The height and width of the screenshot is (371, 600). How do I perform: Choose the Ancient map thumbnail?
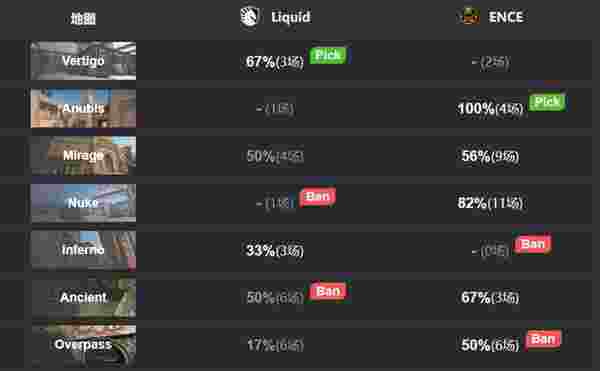83,298
